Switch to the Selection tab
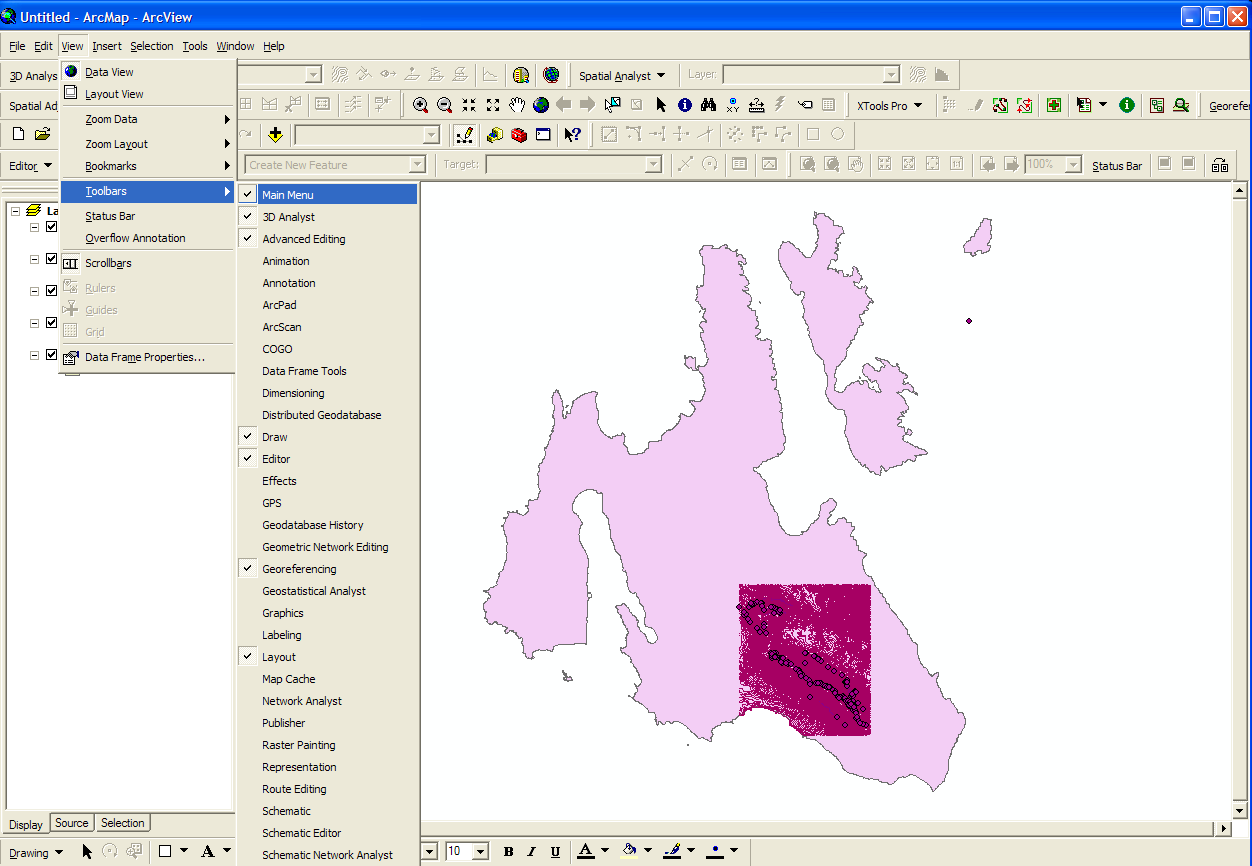The width and height of the screenshot is (1252, 866). coord(123,823)
